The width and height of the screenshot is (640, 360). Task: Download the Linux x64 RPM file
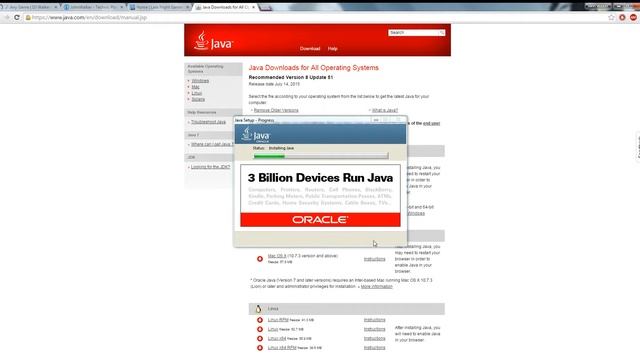coord(282,348)
